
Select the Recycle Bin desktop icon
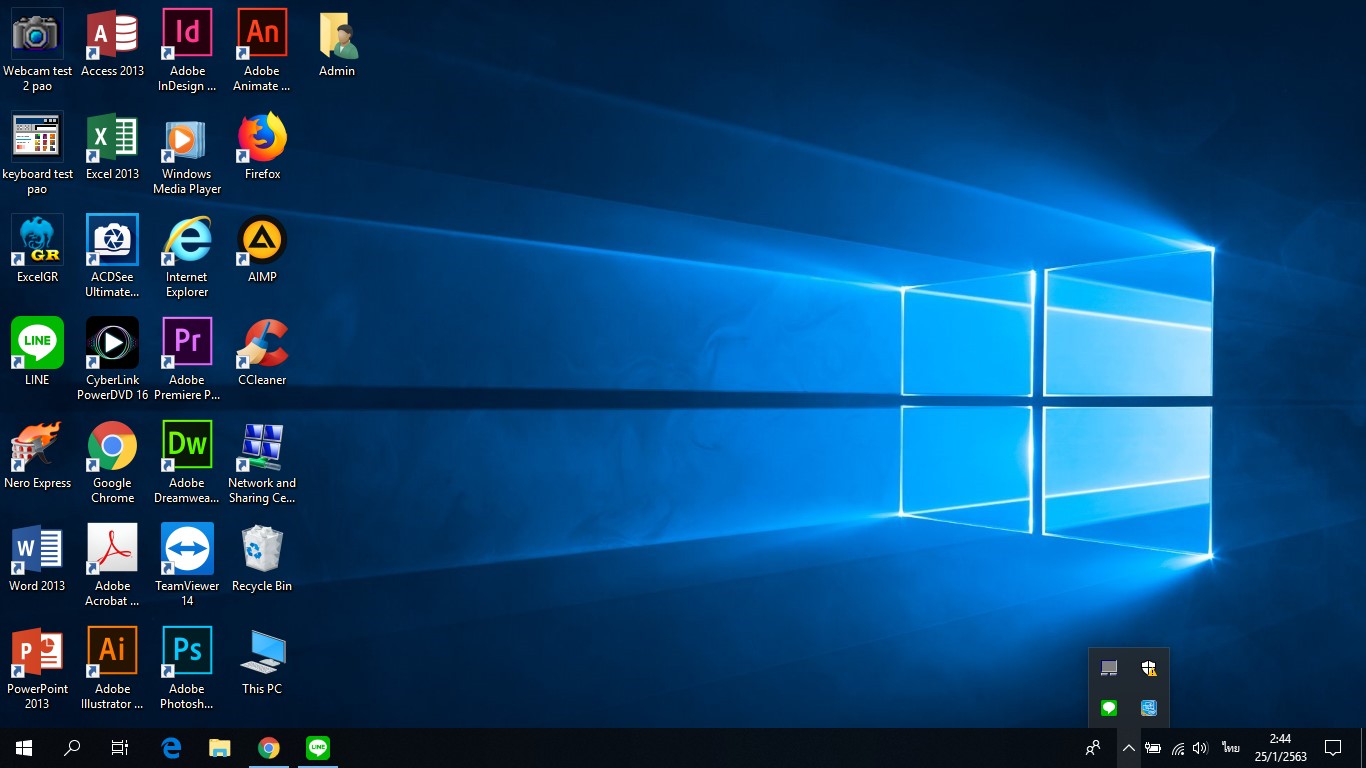point(262,559)
